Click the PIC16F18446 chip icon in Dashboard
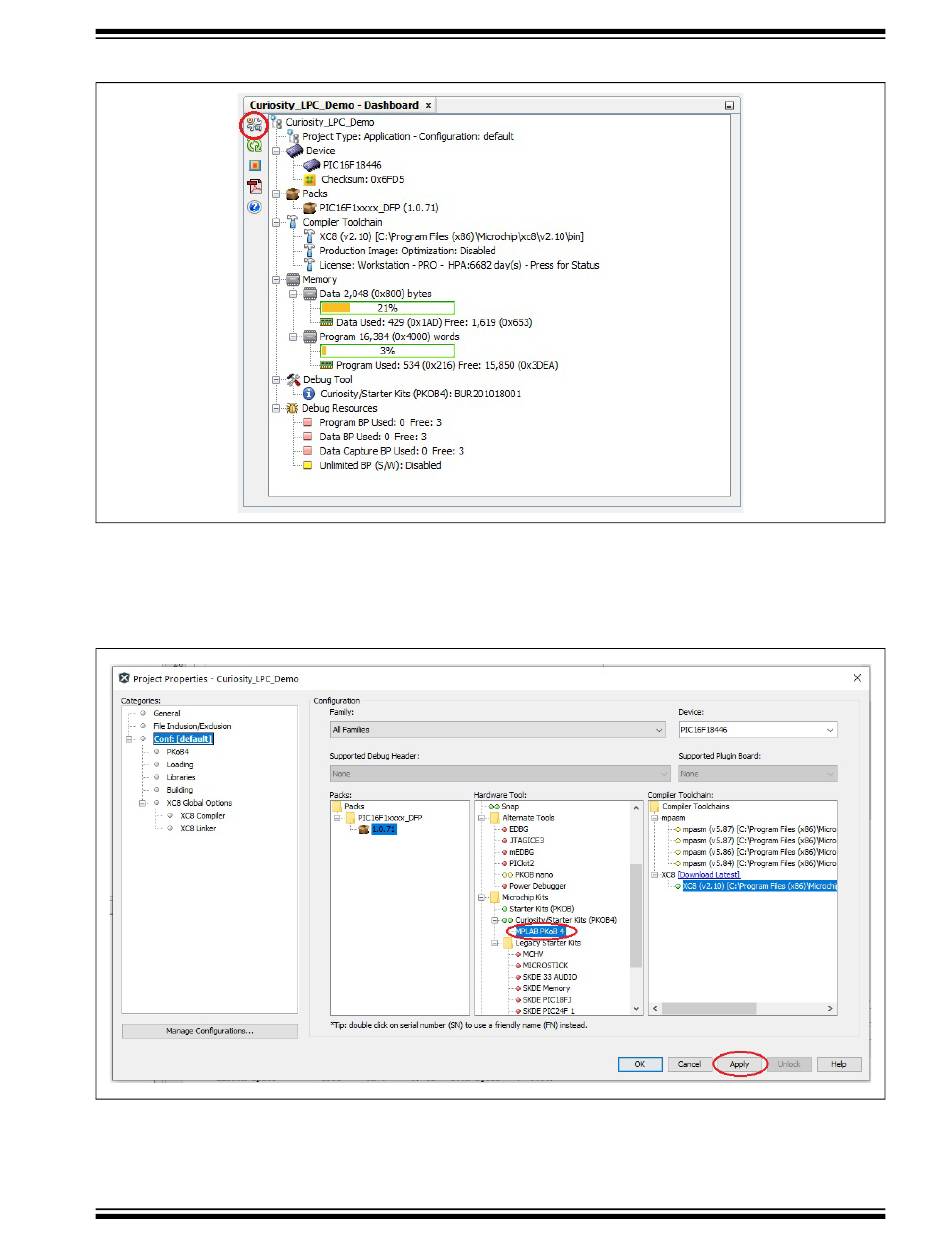950x1254 pixels. [311, 165]
